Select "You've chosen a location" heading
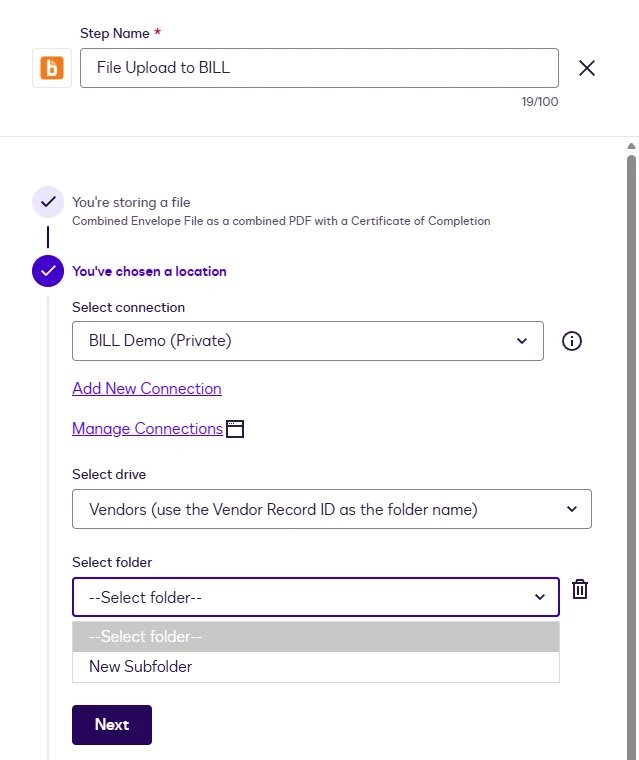Screen dimensions: 639x760 click(x=149, y=271)
